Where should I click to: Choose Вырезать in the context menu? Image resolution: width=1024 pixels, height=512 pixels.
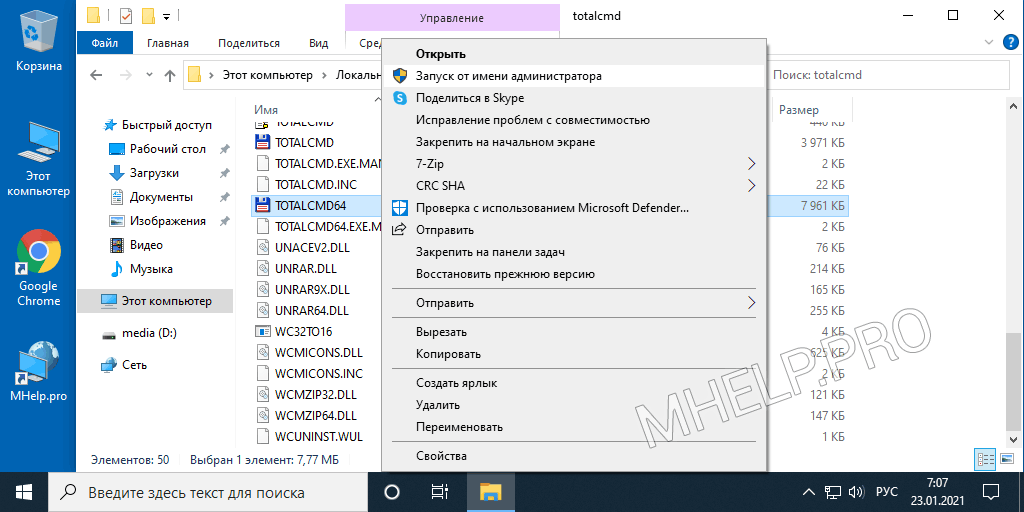click(573, 332)
